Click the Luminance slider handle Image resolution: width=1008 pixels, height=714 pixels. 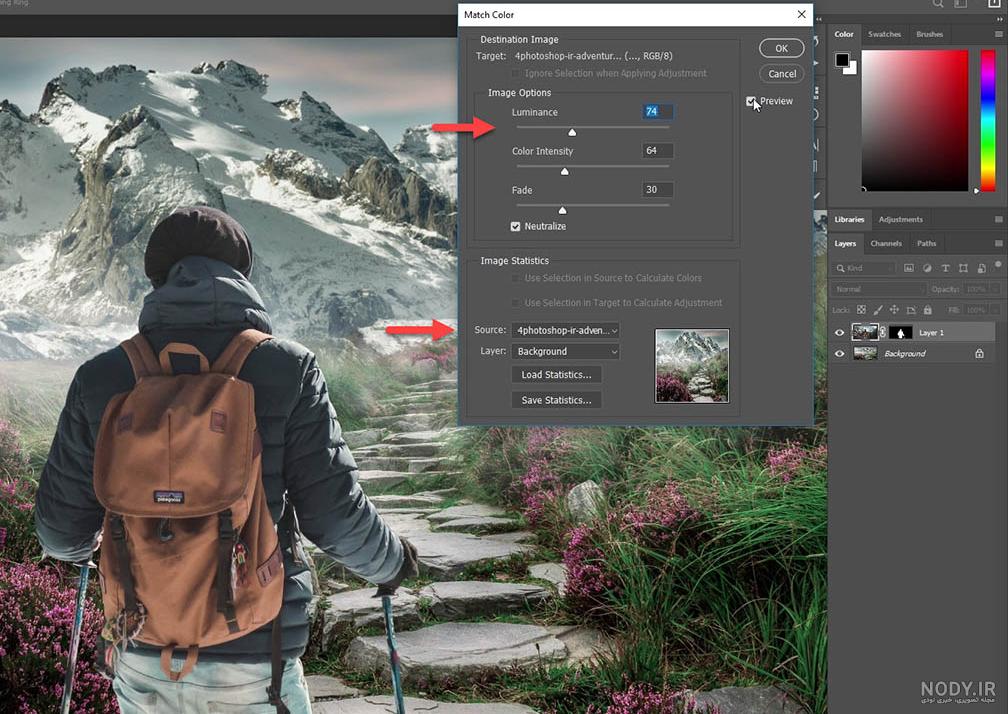pos(572,132)
